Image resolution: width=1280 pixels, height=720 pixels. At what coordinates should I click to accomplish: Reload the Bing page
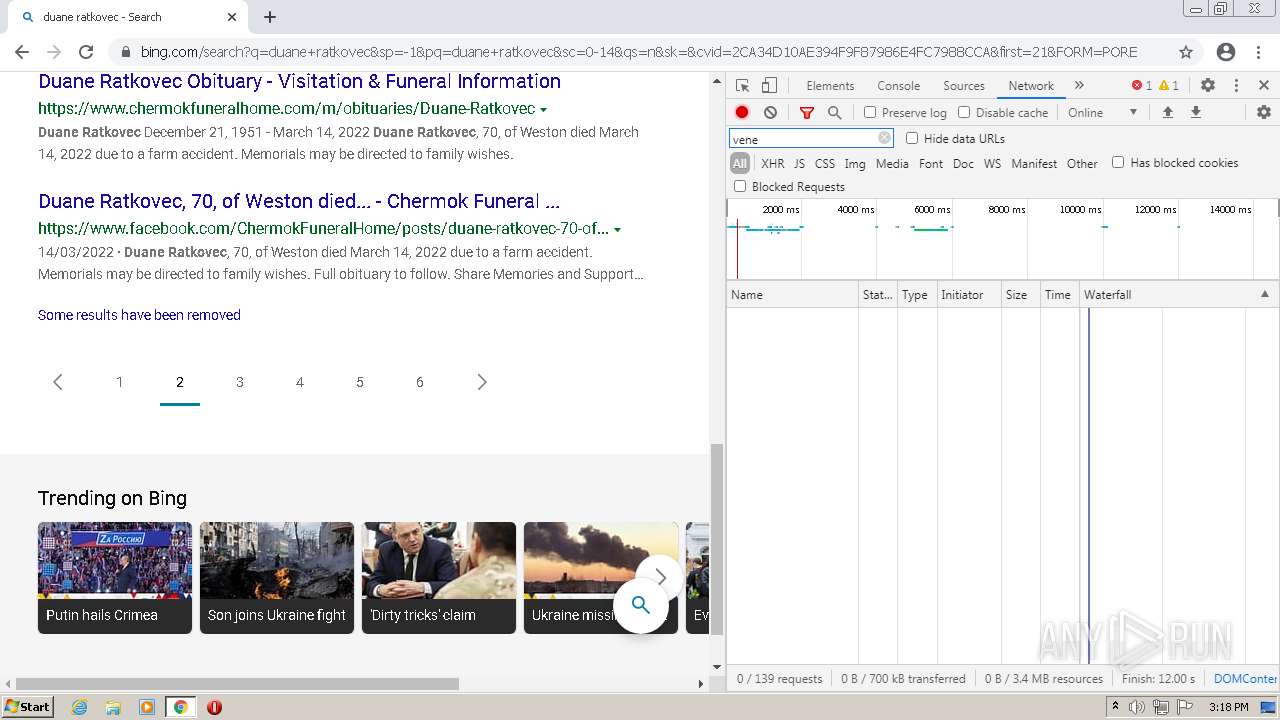[86, 52]
